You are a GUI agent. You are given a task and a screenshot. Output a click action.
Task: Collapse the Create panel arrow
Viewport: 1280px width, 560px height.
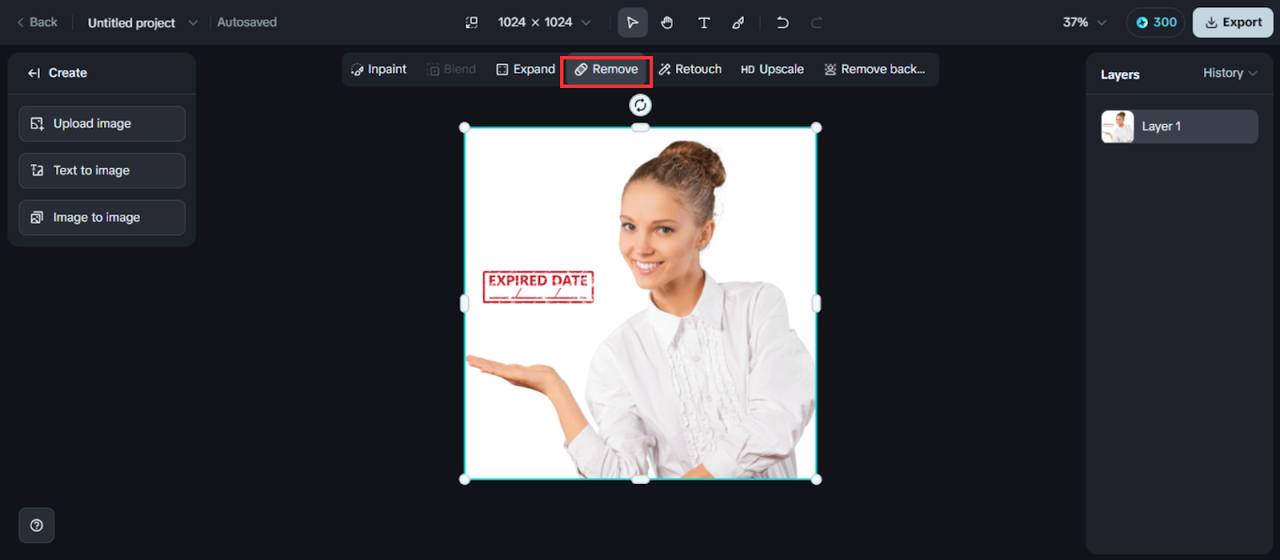point(34,73)
